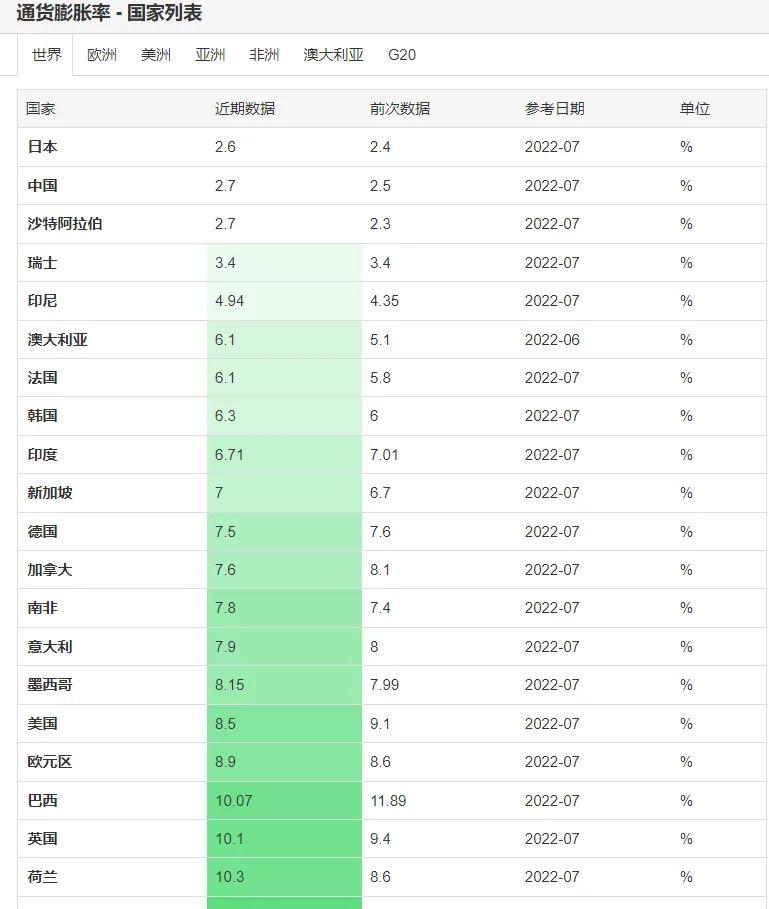769x909 pixels.
Task: Open the 美国 country link
Action: click(x=42, y=723)
